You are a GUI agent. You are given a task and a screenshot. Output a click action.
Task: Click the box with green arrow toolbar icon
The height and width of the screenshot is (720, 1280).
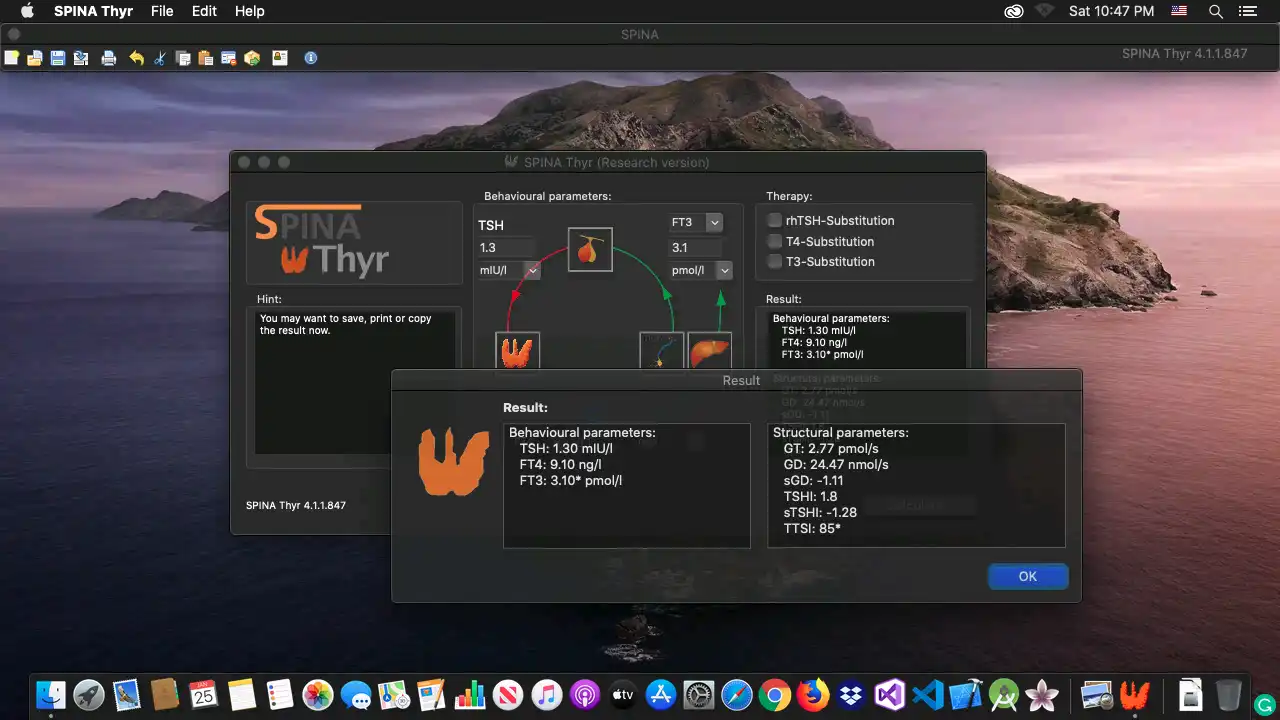coord(252,58)
